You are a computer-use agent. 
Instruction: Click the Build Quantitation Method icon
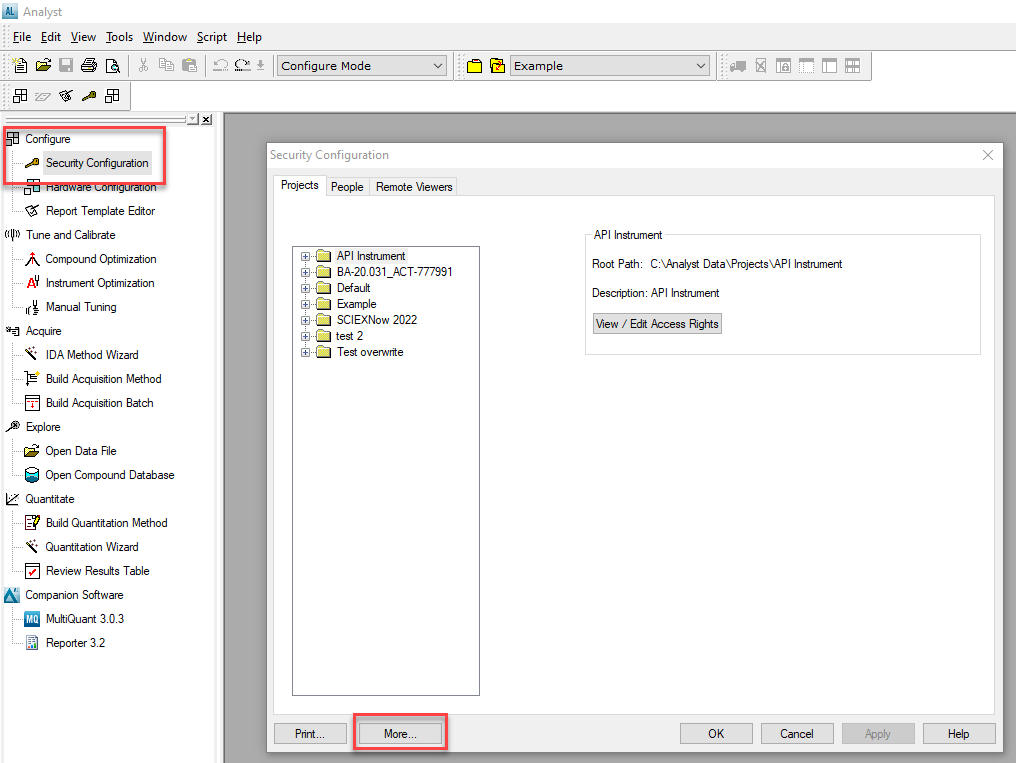[32, 523]
